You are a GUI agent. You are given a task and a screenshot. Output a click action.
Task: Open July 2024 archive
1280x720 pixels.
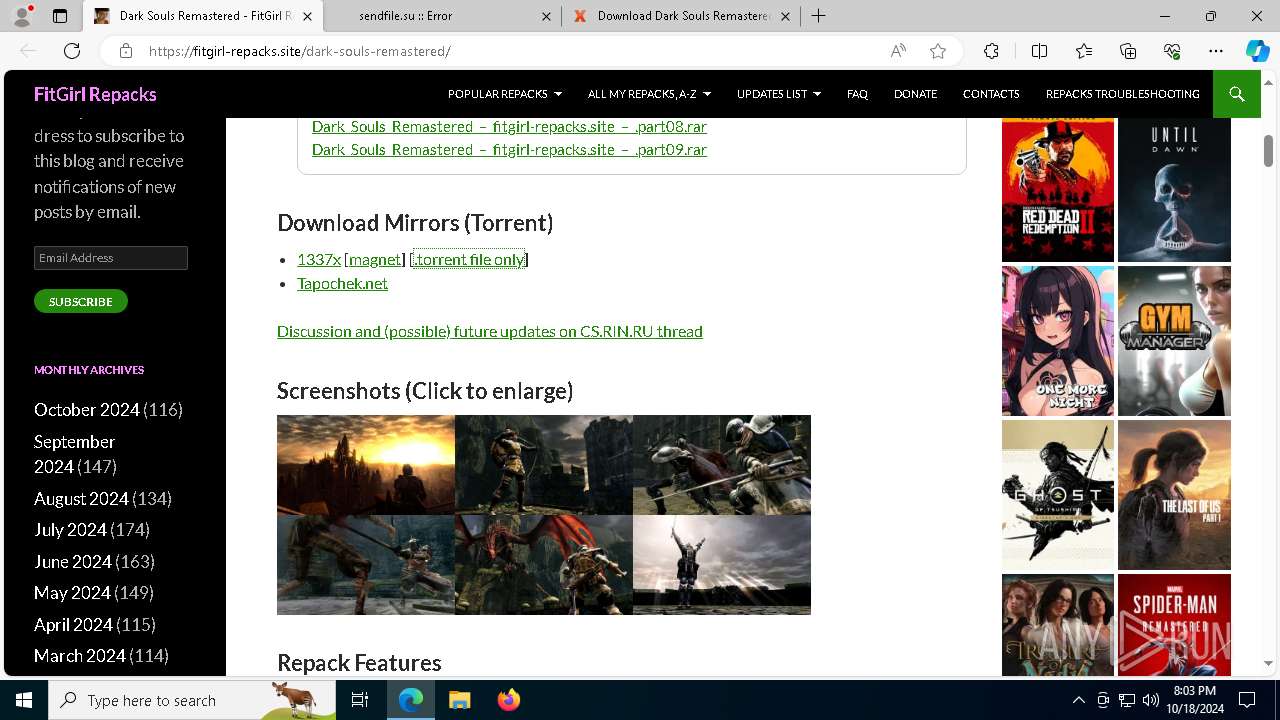point(70,530)
